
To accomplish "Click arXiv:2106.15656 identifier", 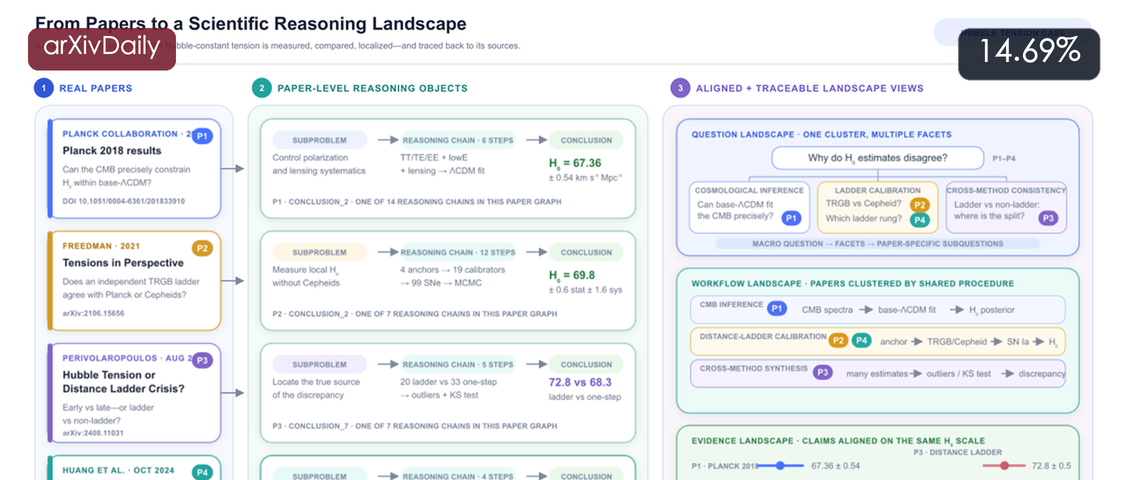I will click(x=93, y=313).
